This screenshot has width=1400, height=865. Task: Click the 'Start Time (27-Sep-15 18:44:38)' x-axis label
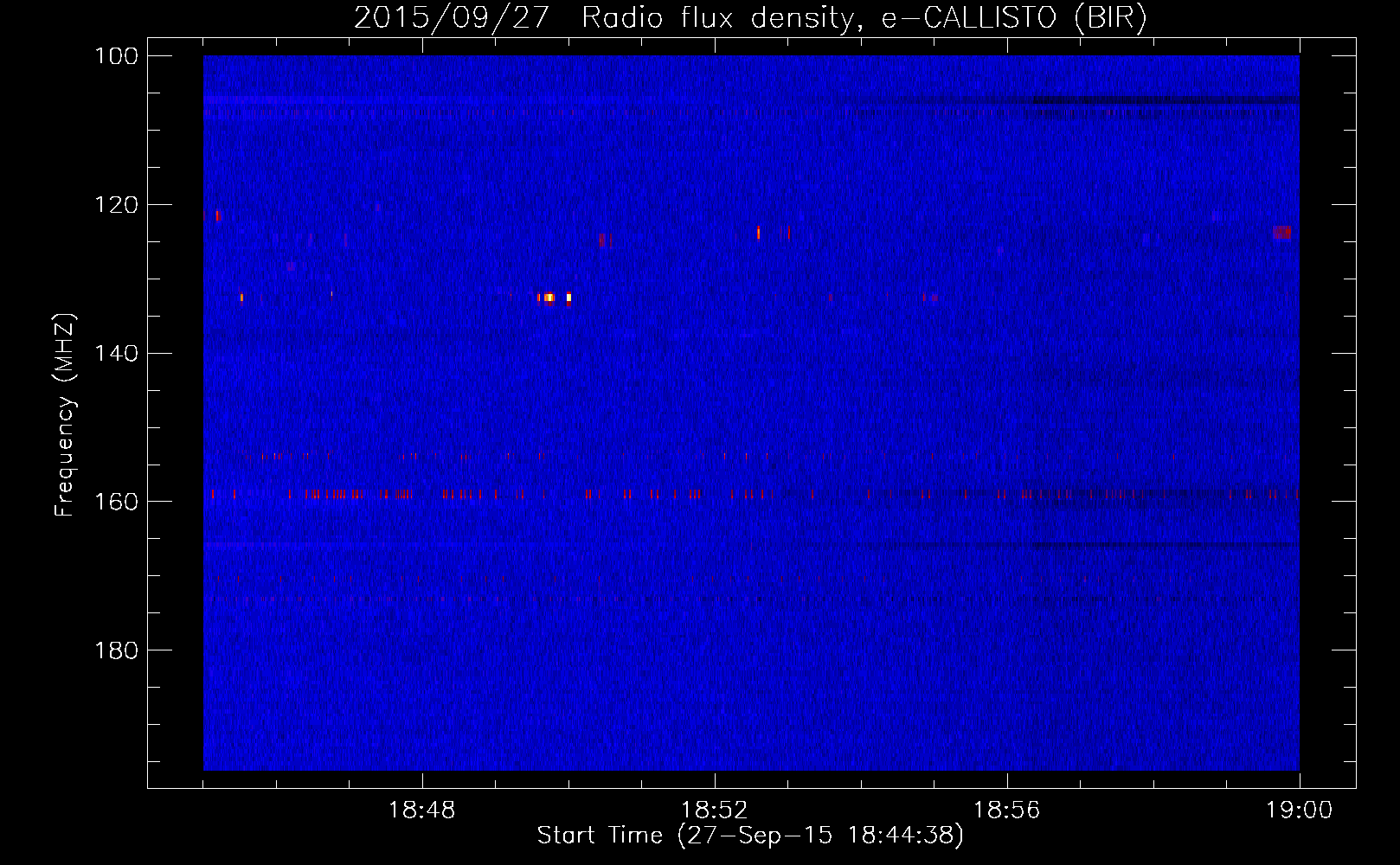pos(750,836)
